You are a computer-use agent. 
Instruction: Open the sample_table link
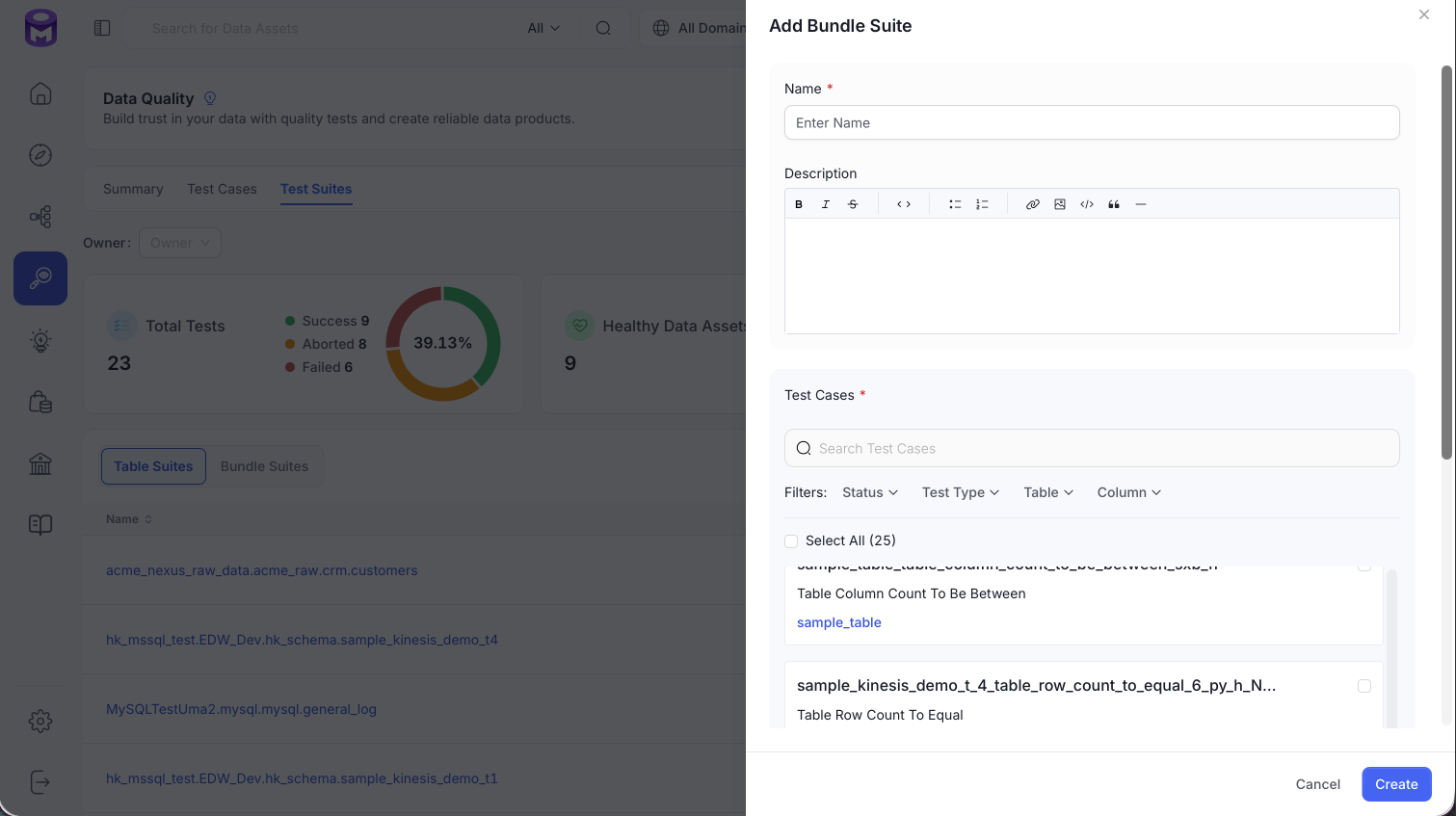[839, 622]
